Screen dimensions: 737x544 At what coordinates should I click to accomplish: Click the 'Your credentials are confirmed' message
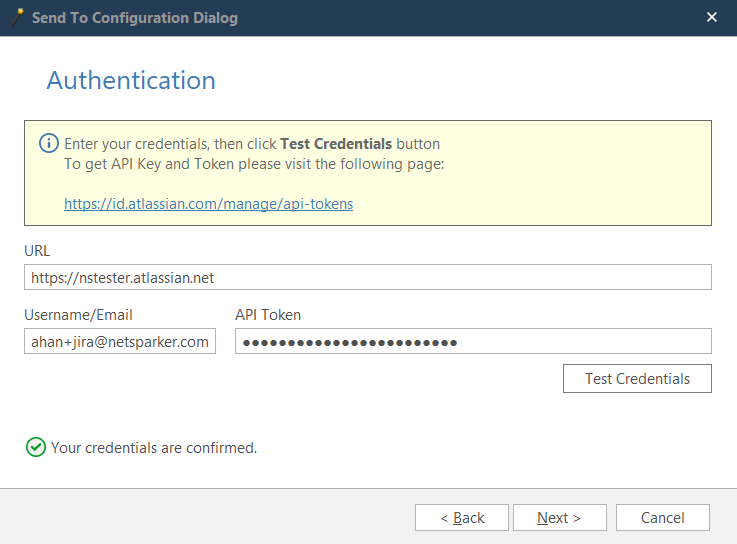154,448
